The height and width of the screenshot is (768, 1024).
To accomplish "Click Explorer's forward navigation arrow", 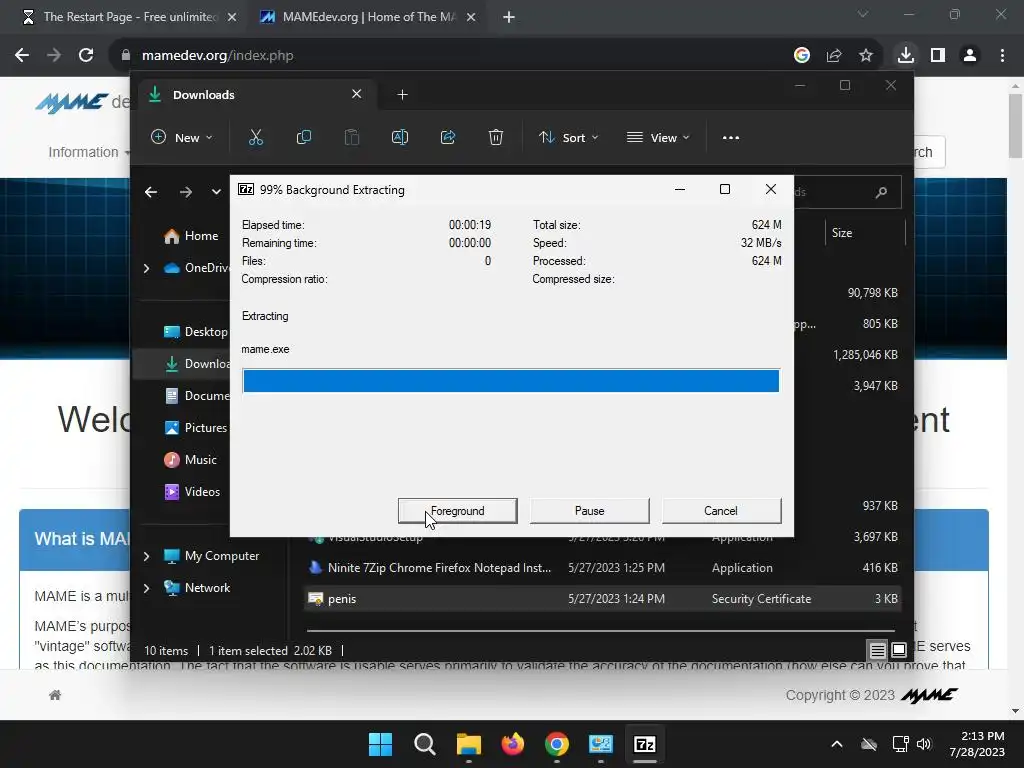I will pyautogui.click(x=186, y=192).
